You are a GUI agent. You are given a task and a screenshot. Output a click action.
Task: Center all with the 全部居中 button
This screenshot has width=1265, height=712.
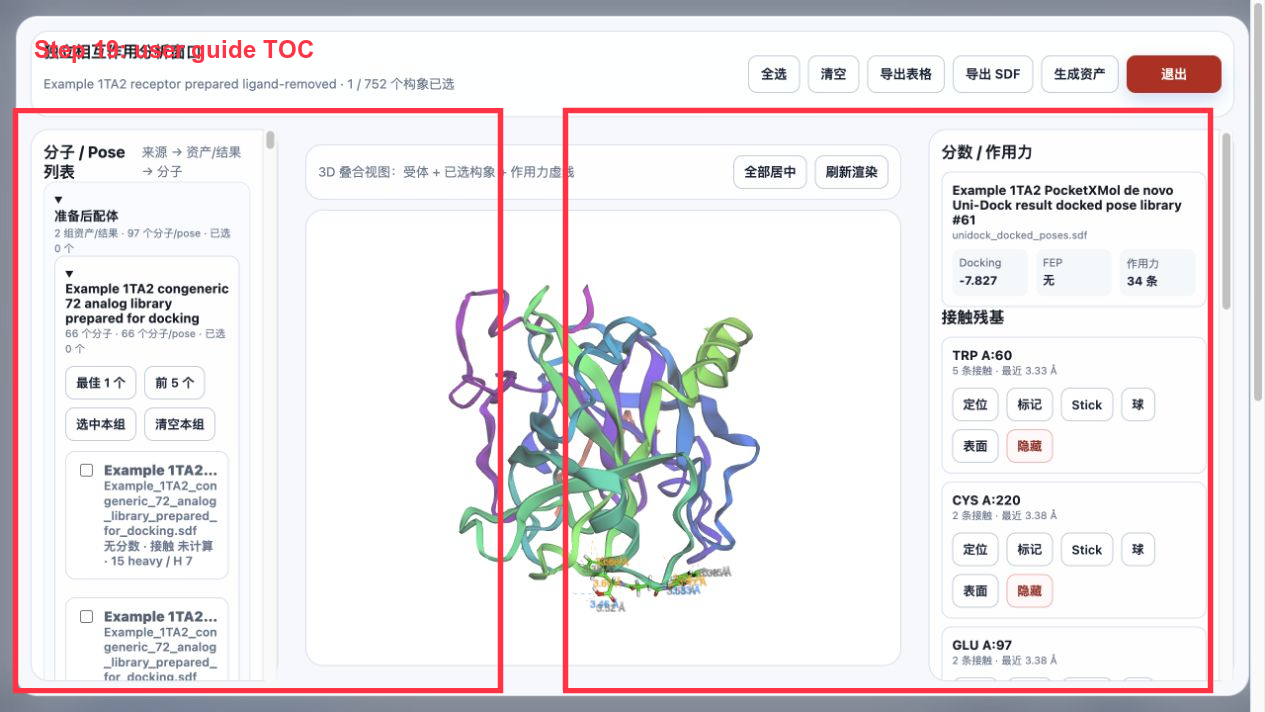tap(770, 172)
